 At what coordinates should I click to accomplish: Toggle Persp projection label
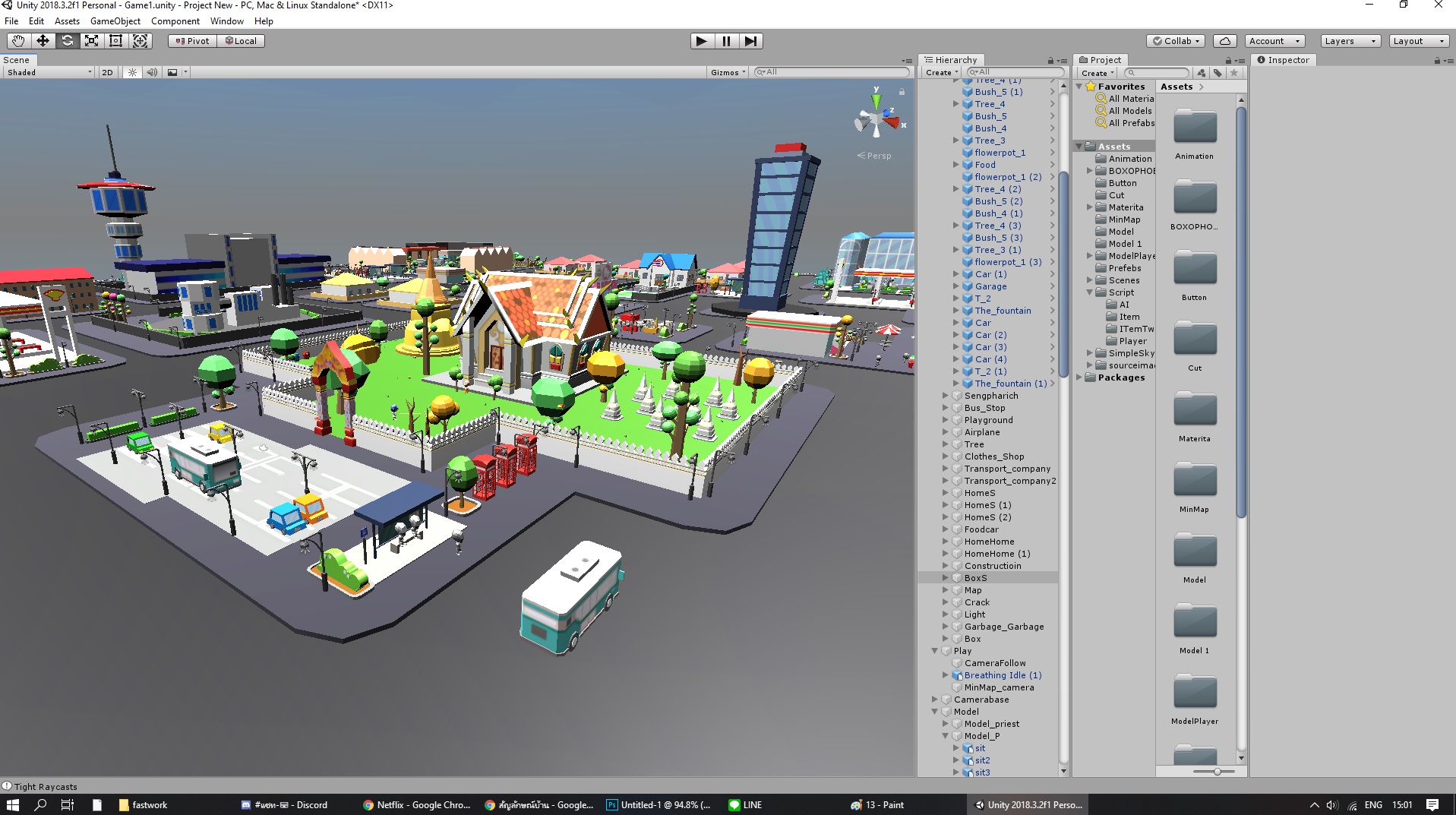(874, 156)
